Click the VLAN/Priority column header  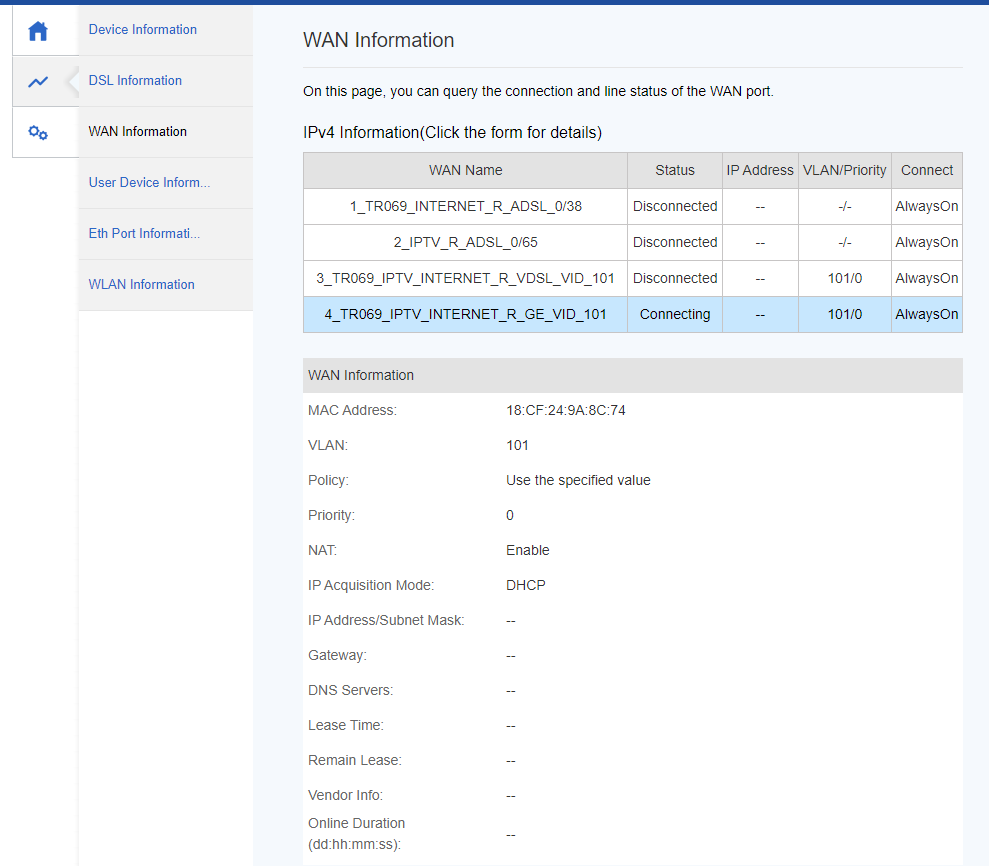[x=844, y=171]
